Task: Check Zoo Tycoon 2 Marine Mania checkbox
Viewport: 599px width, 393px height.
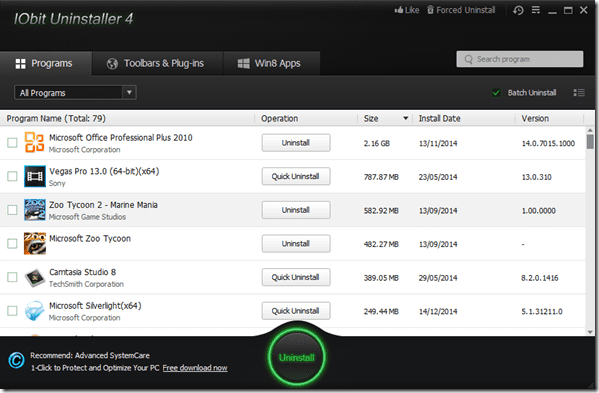Action: [x=12, y=210]
